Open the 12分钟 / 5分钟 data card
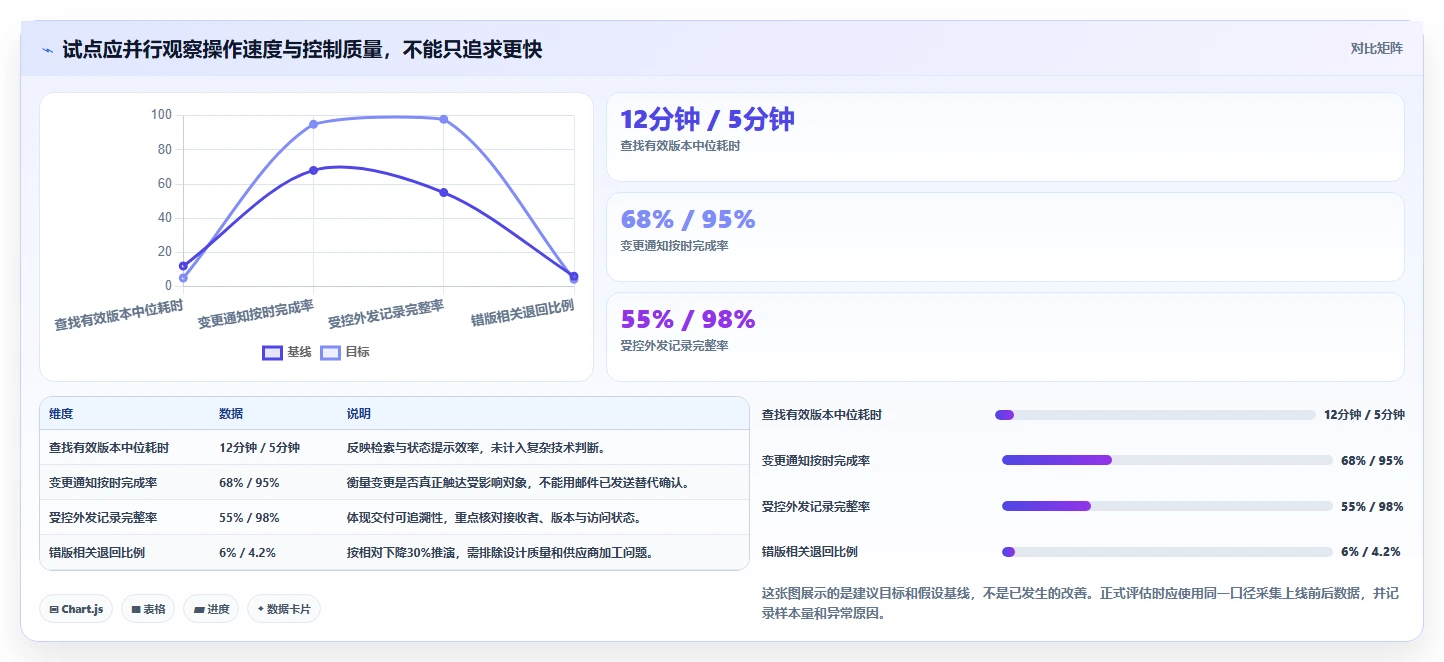The image size is (1444, 662). 1005,137
